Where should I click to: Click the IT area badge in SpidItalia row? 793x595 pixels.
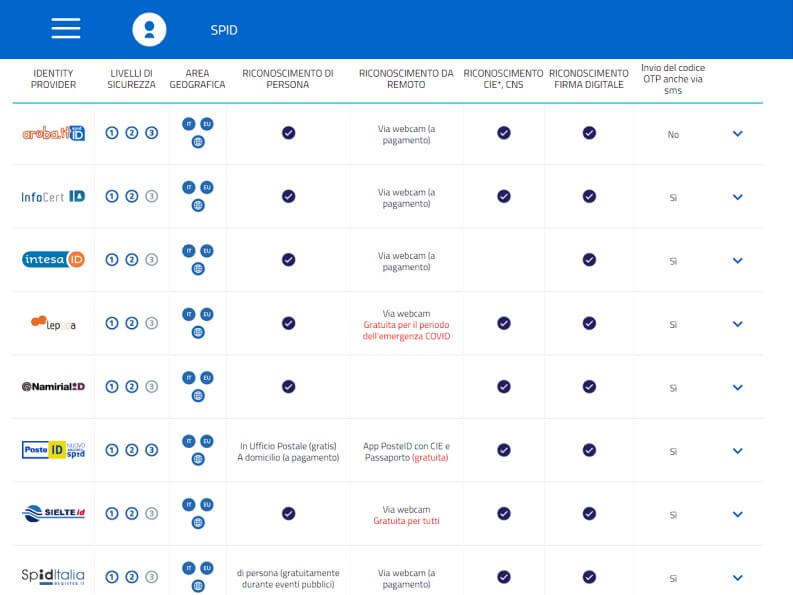coord(189,568)
